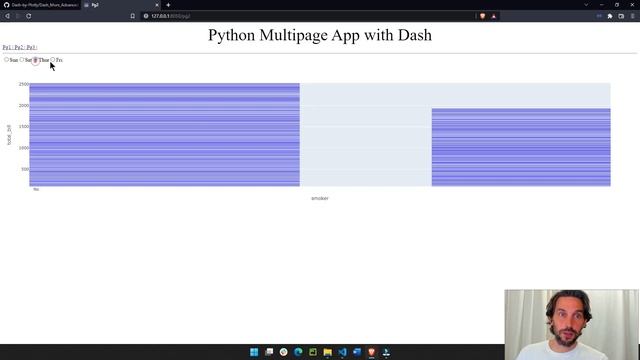The image size is (640, 360).
Task: Open the Pg3 page link
Action: [x=31, y=47]
